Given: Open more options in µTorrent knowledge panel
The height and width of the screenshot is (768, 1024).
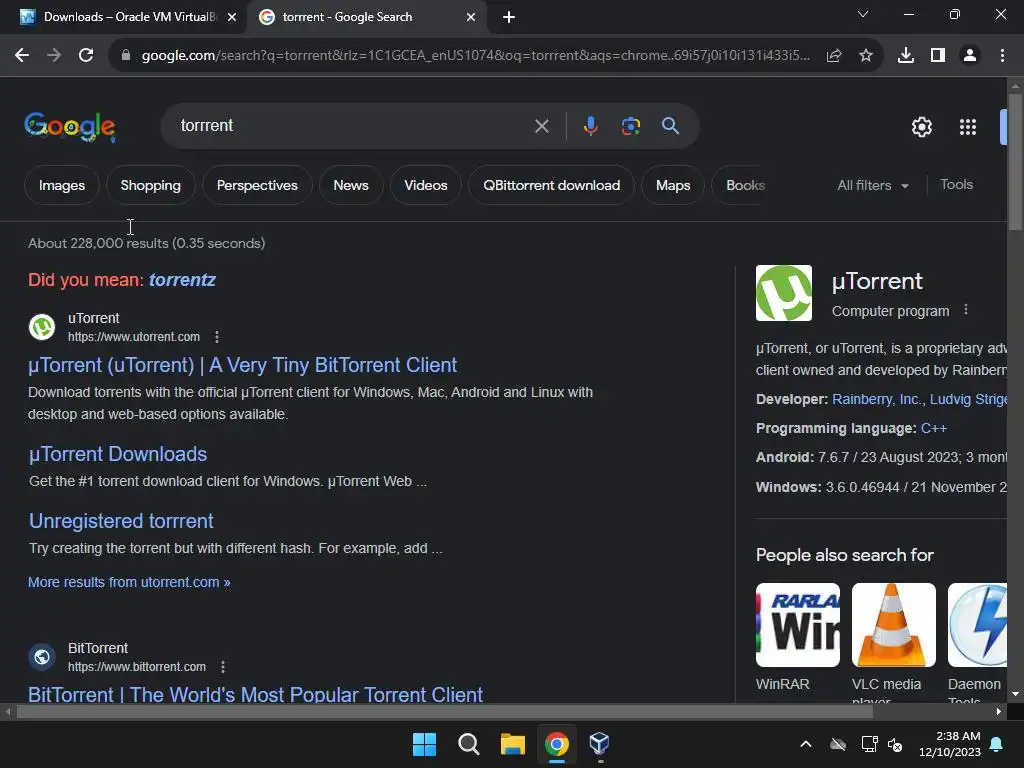Looking at the screenshot, I should tap(966, 310).
